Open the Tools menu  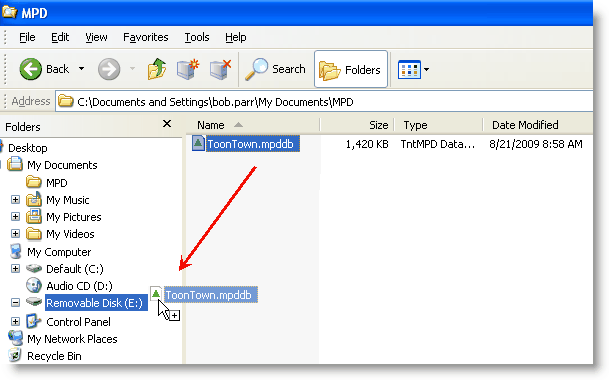tap(197, 37)
